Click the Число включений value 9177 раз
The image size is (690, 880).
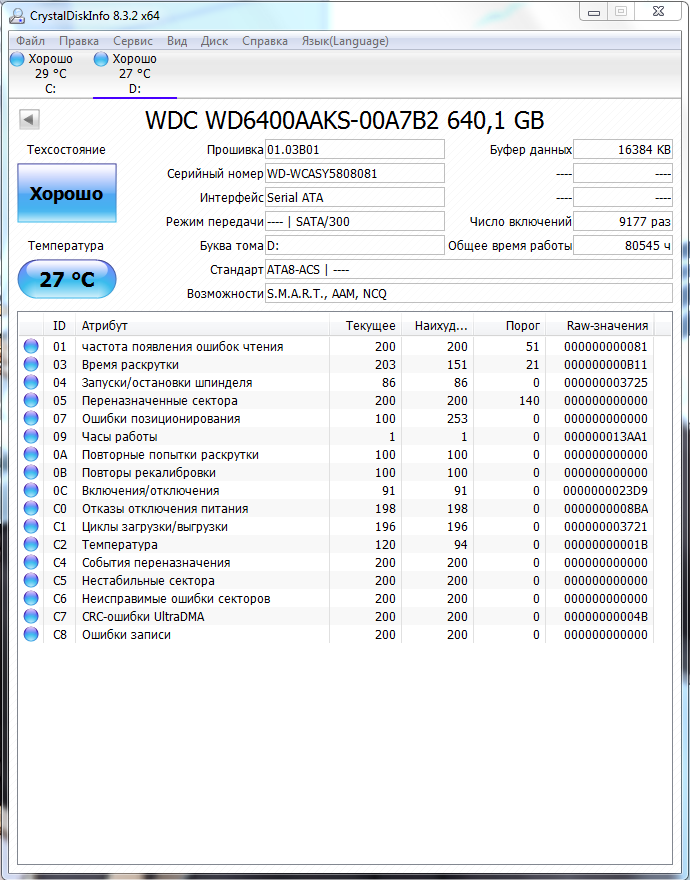[623, 222]
